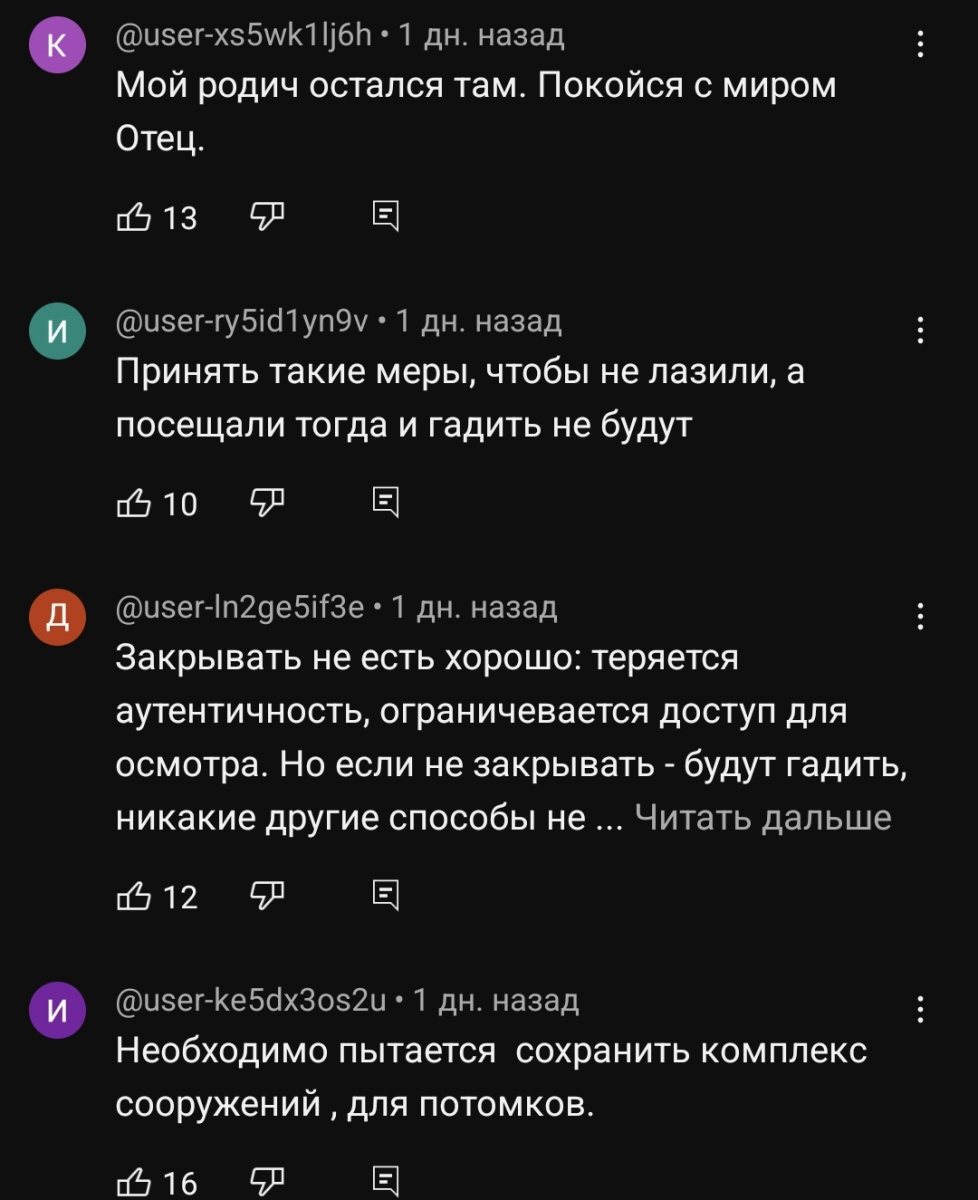Image resolution: width=978 pixels, height=1200 pixels.
Task: Reply to the comment by user-ry5id1yn9v
Action: (385, 503)
